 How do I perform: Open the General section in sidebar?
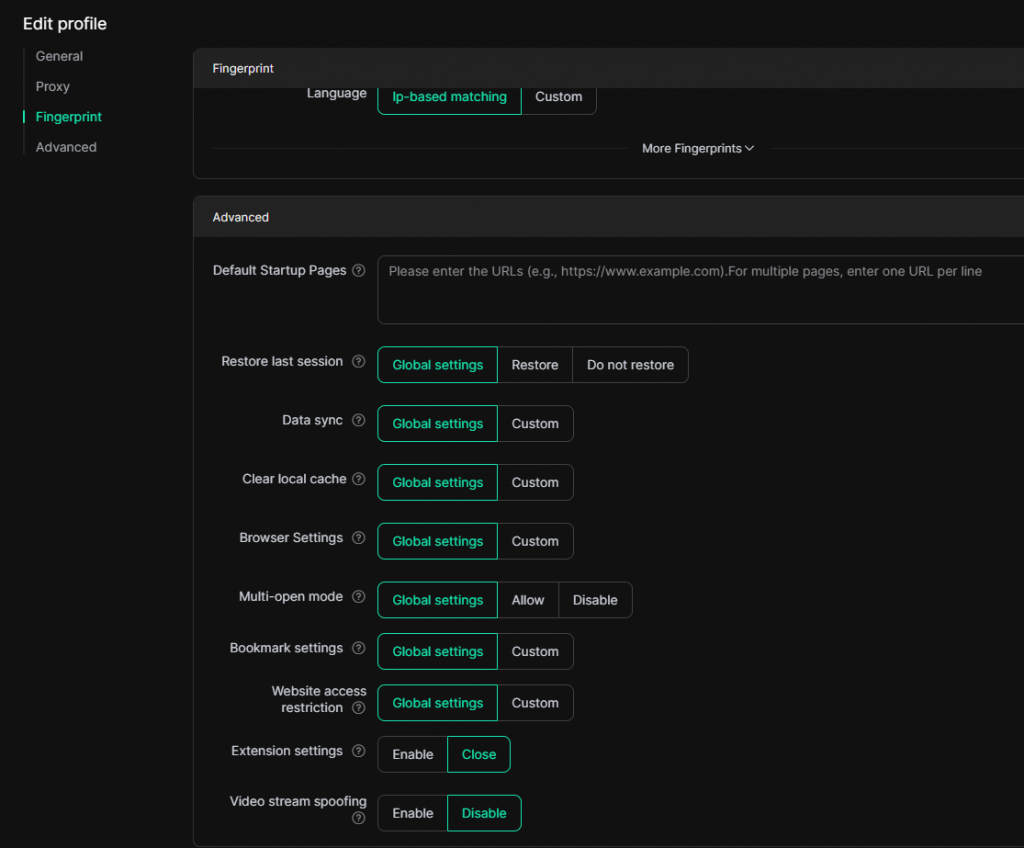click(59, 57)
